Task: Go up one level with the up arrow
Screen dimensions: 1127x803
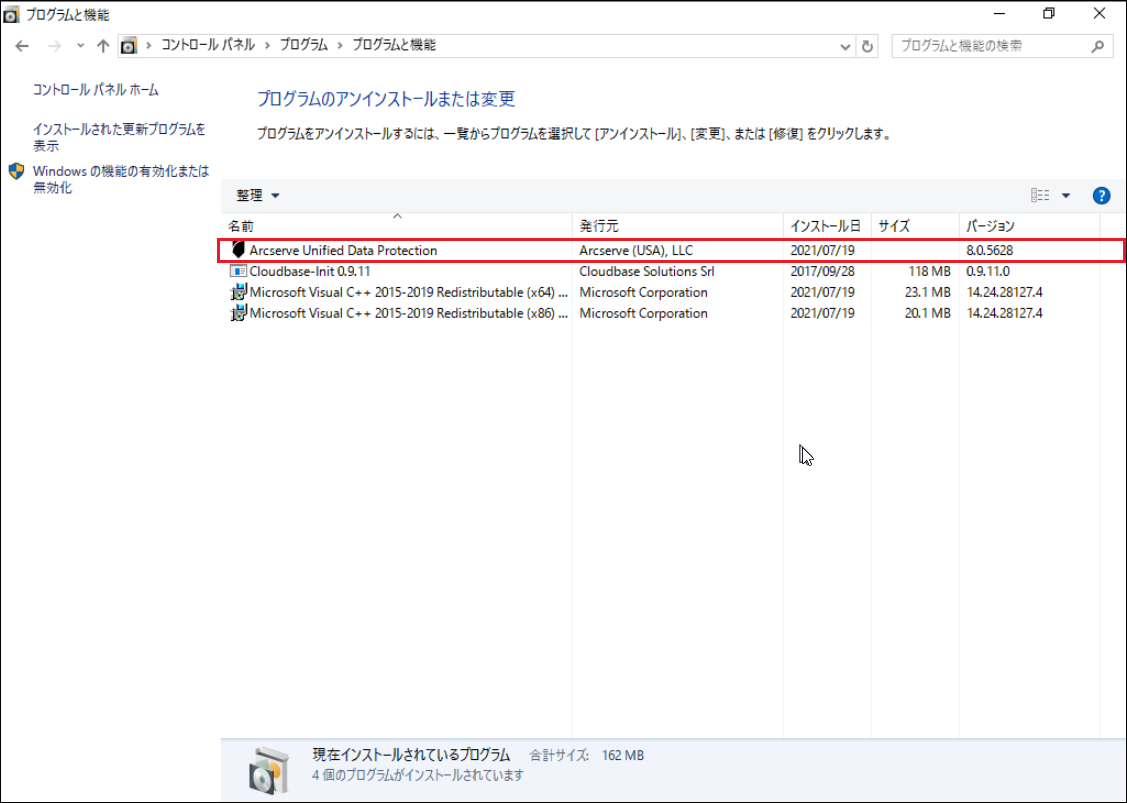Action: [x=103, y=46]
